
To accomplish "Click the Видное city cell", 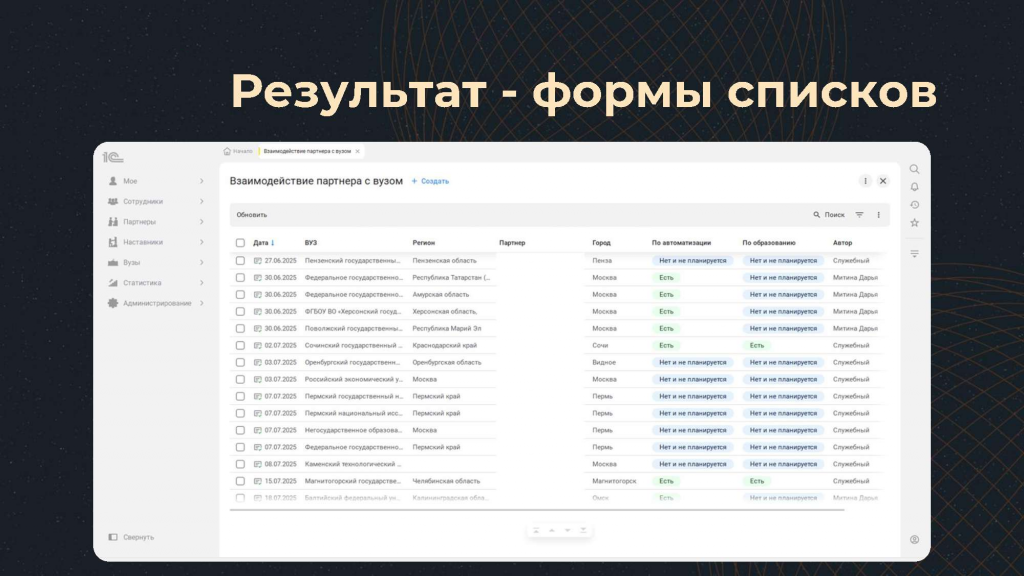I will point(604,362).
